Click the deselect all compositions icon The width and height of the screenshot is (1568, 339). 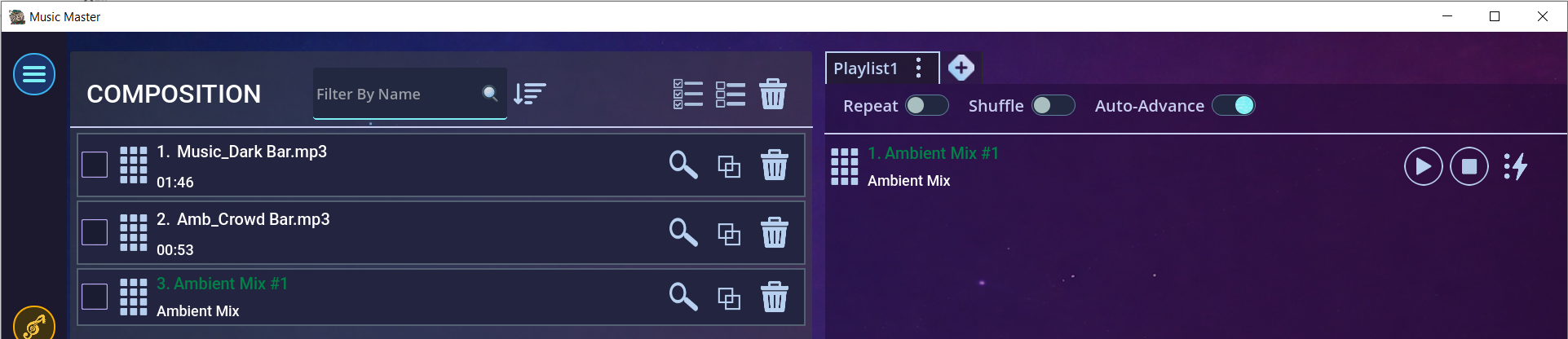[730, 94]
